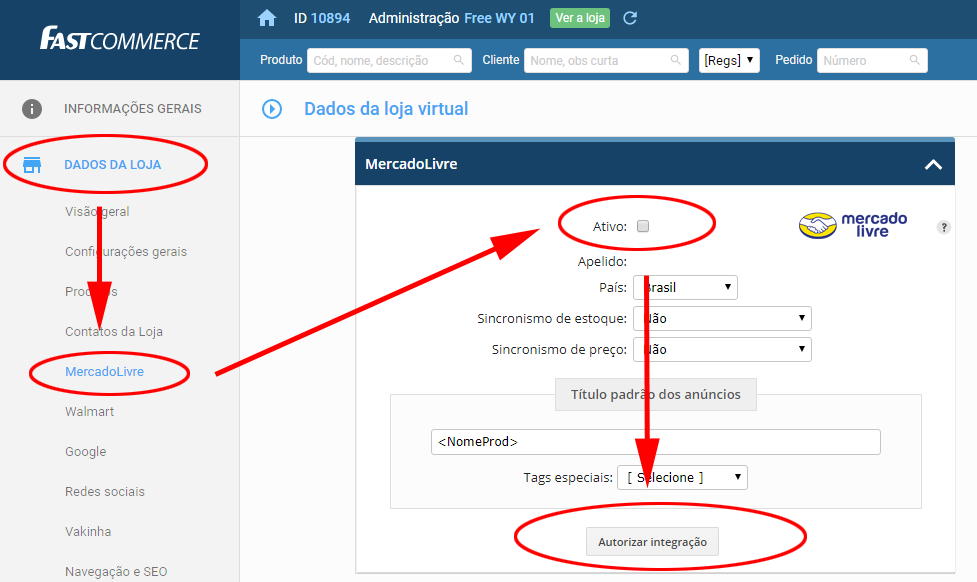Select Google in sidebar
The width and height of the screenshot is (977, 582).
pos(85,452)
